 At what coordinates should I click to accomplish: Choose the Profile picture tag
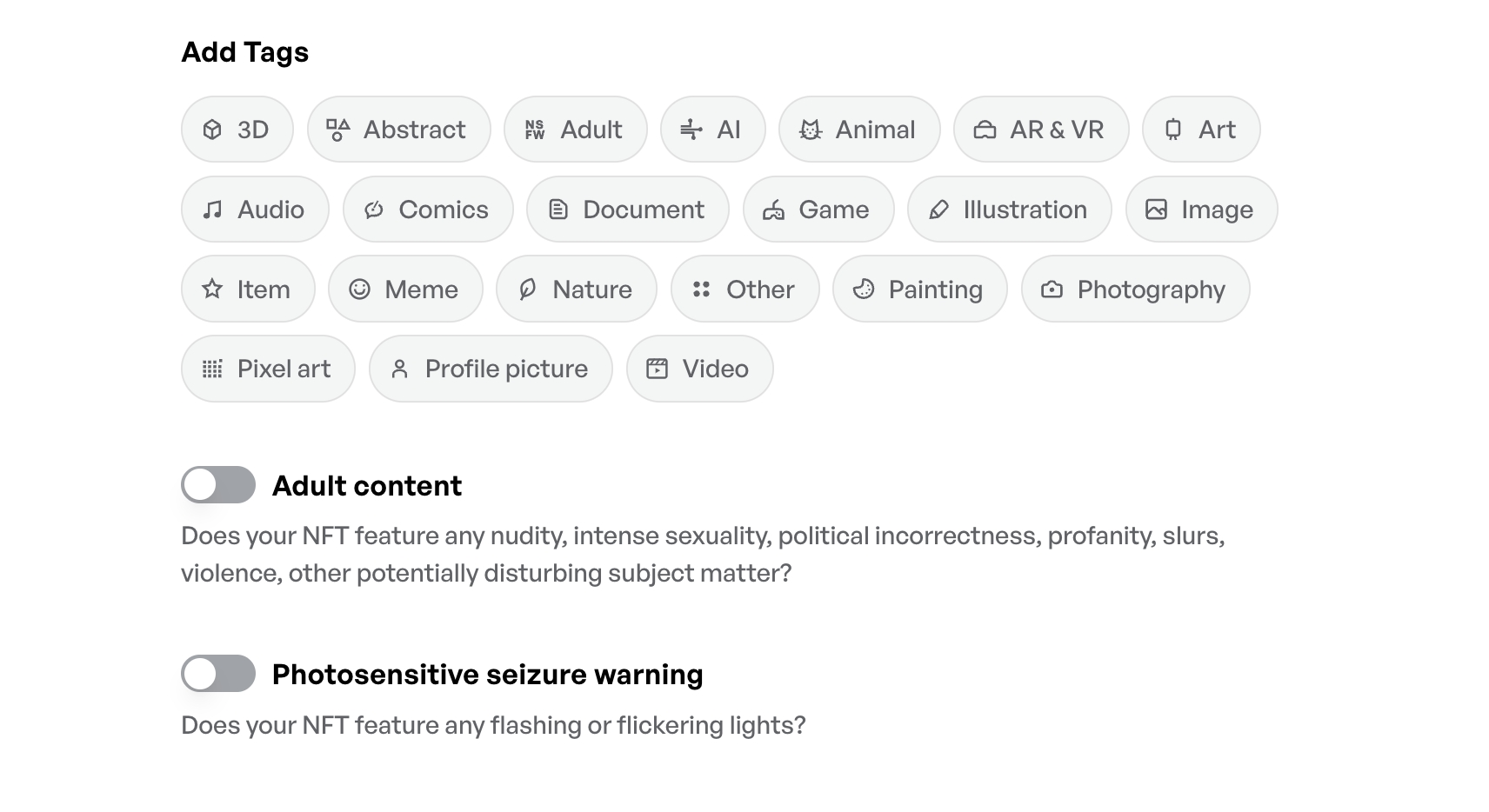[x=491, y=369]
